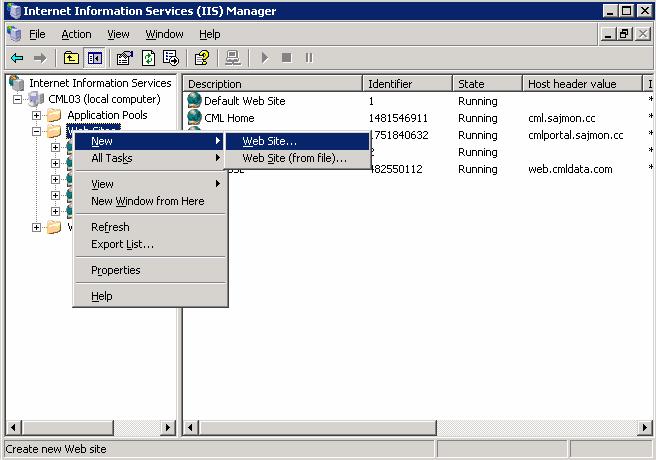The width and height of the screenshot is (656, 460).
Task: Click the MMC icon beside the File menu
Action: pyautogui.click(x=14, y=34)
